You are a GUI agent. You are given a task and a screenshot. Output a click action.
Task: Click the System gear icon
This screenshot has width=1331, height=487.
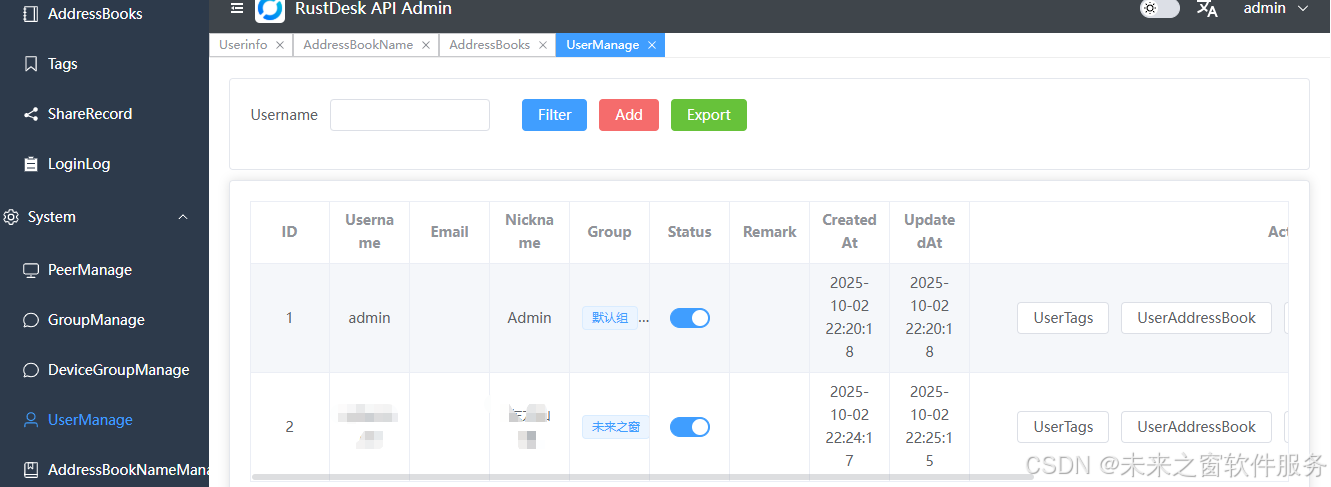(11, 217)
